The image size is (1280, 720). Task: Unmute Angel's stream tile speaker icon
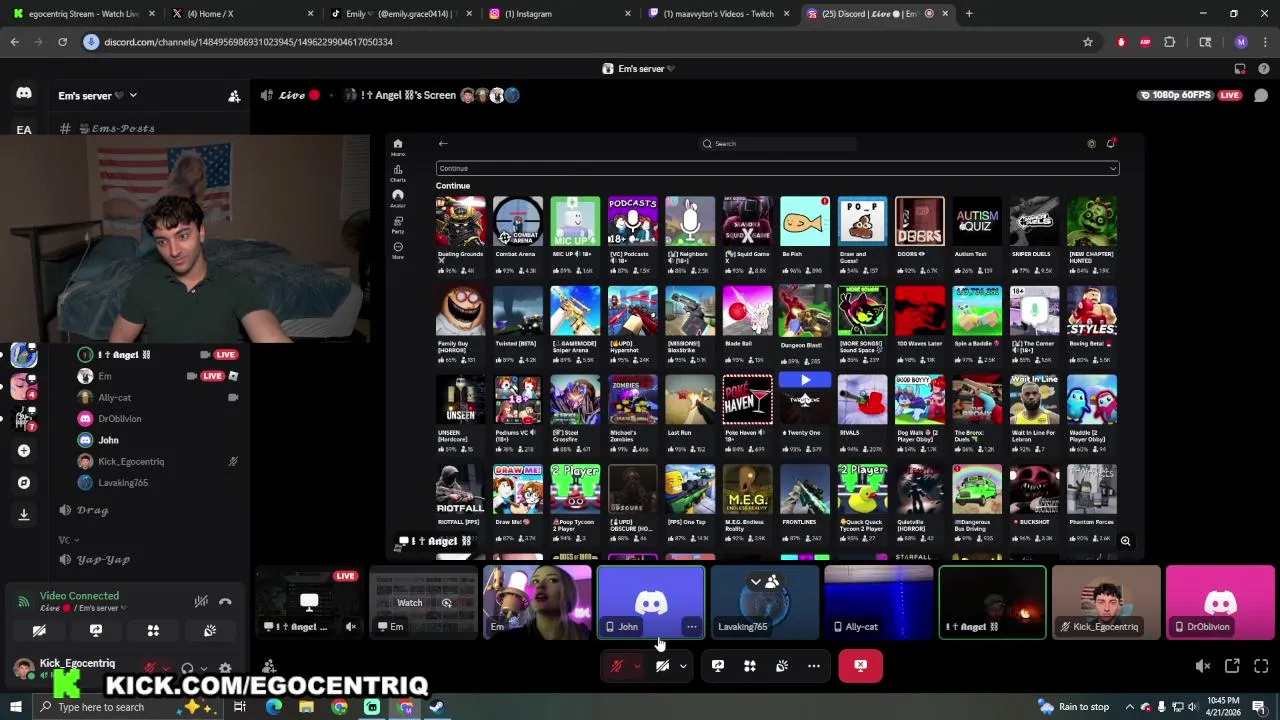tap(351, 627)
